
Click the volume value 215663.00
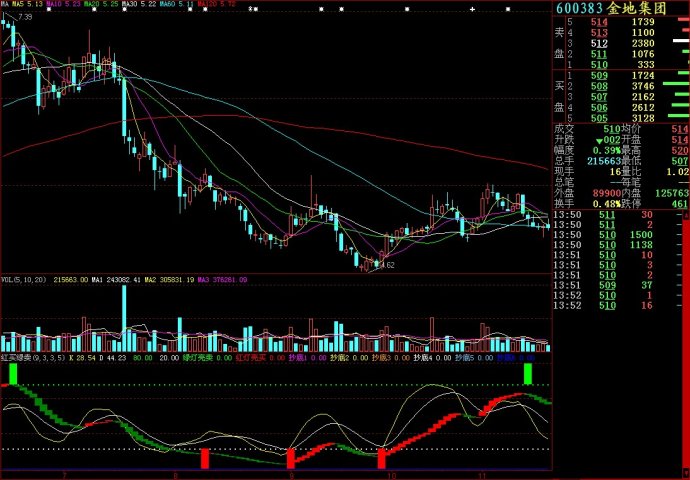click(71, 280)
